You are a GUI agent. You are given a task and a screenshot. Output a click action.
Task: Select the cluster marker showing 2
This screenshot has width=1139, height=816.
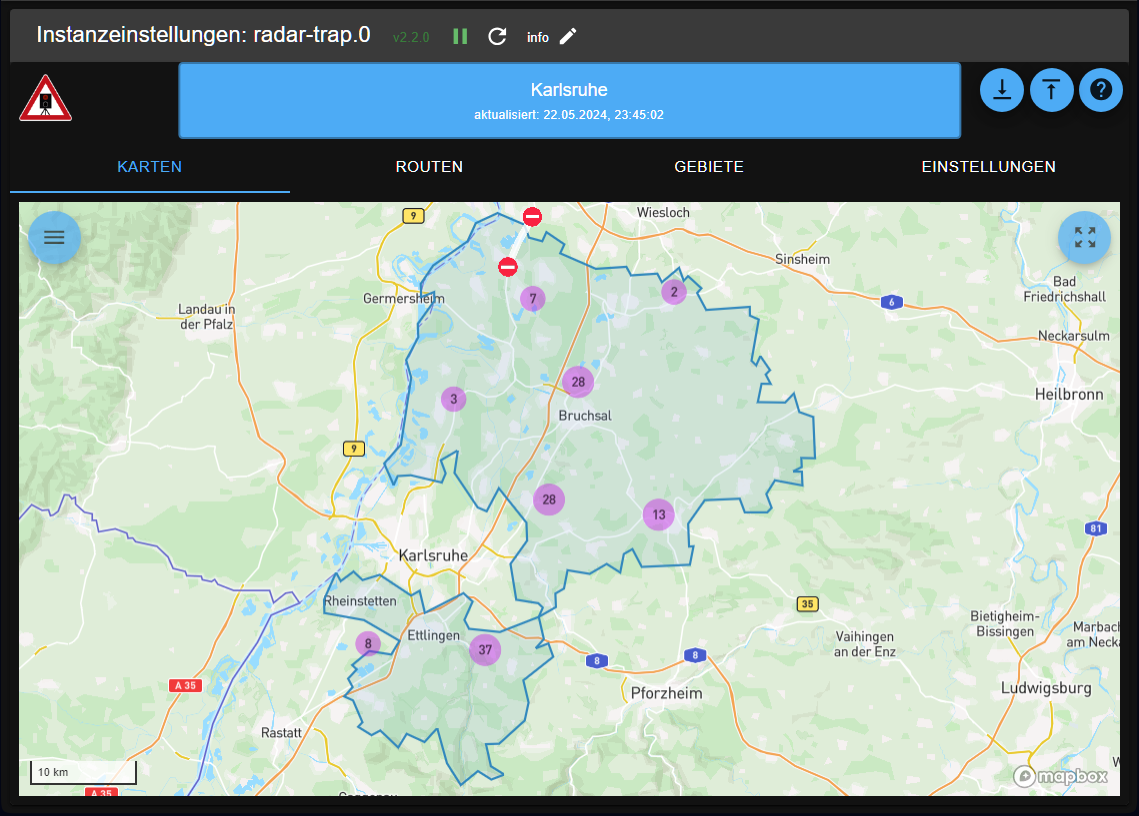point(674,292)
